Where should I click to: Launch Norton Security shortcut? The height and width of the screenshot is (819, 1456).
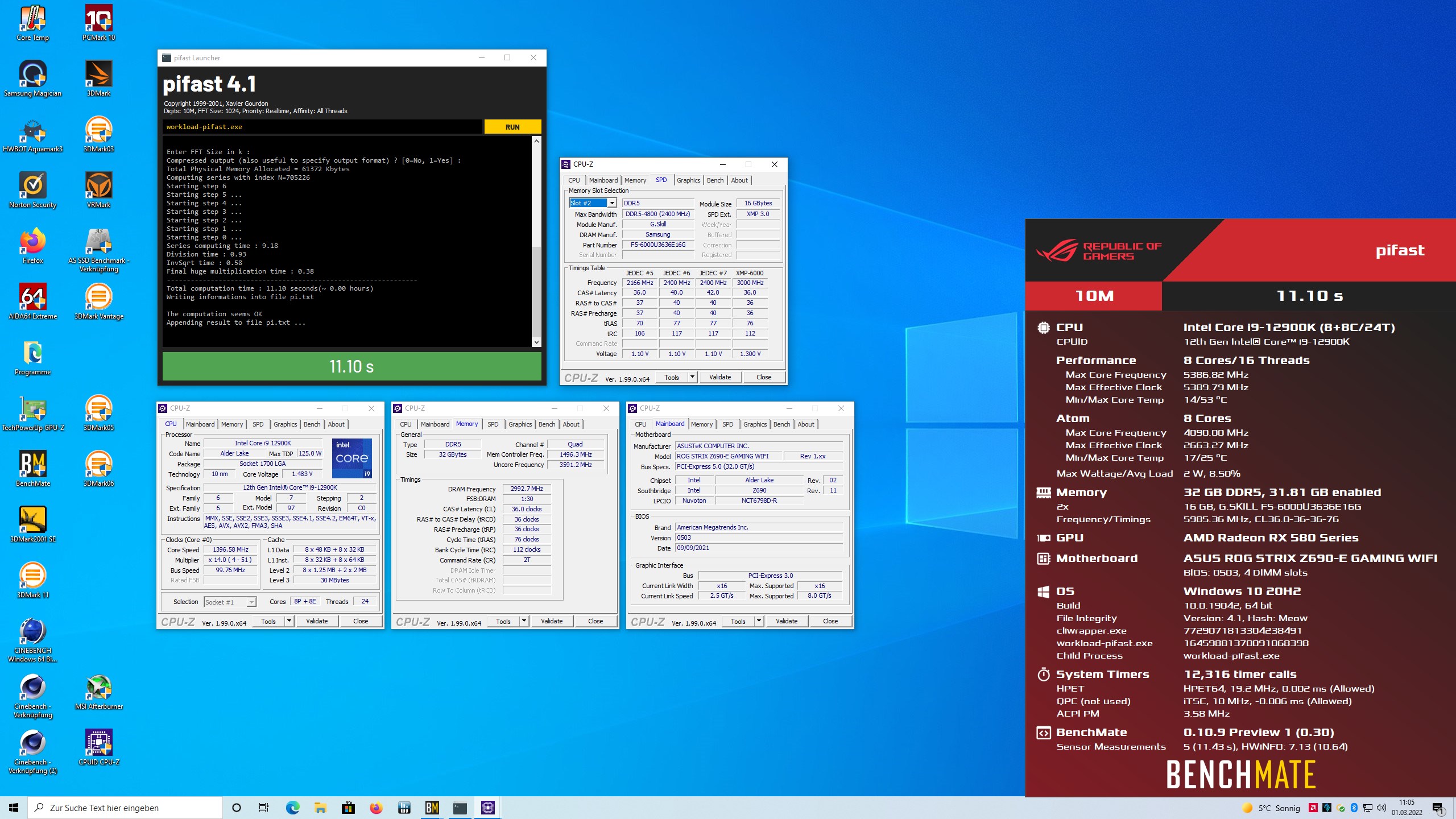(x=32, y=190)
